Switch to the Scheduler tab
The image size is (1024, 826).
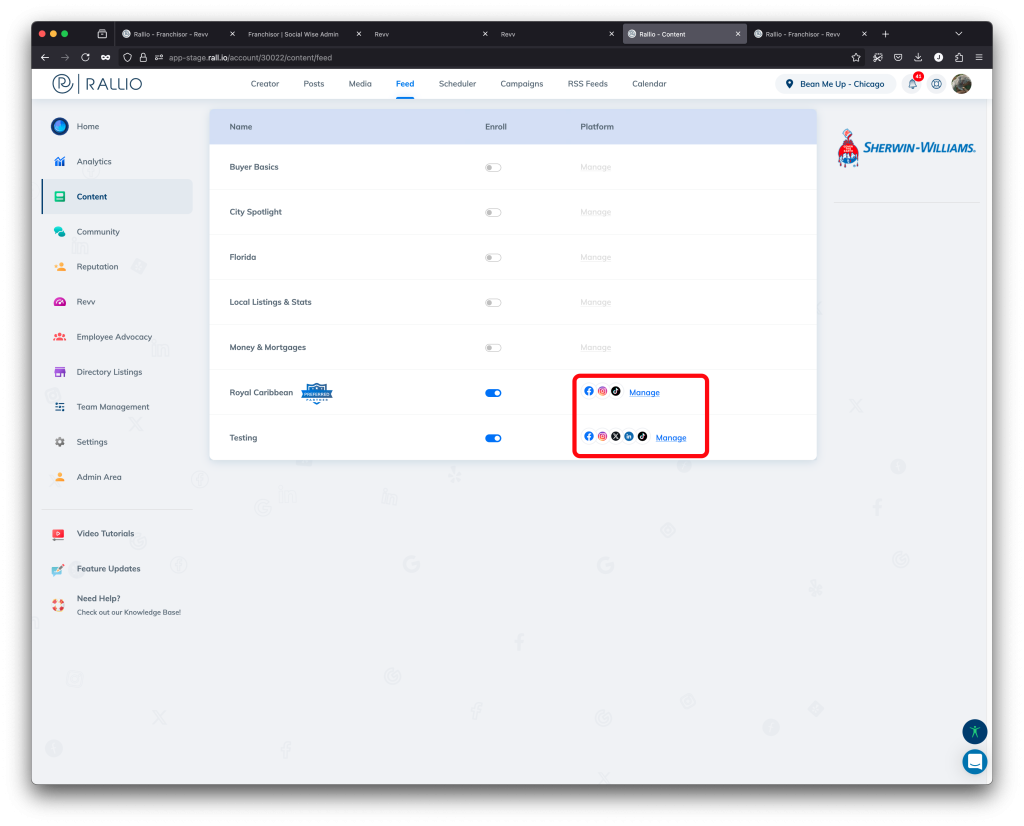[x=457, y=84]
